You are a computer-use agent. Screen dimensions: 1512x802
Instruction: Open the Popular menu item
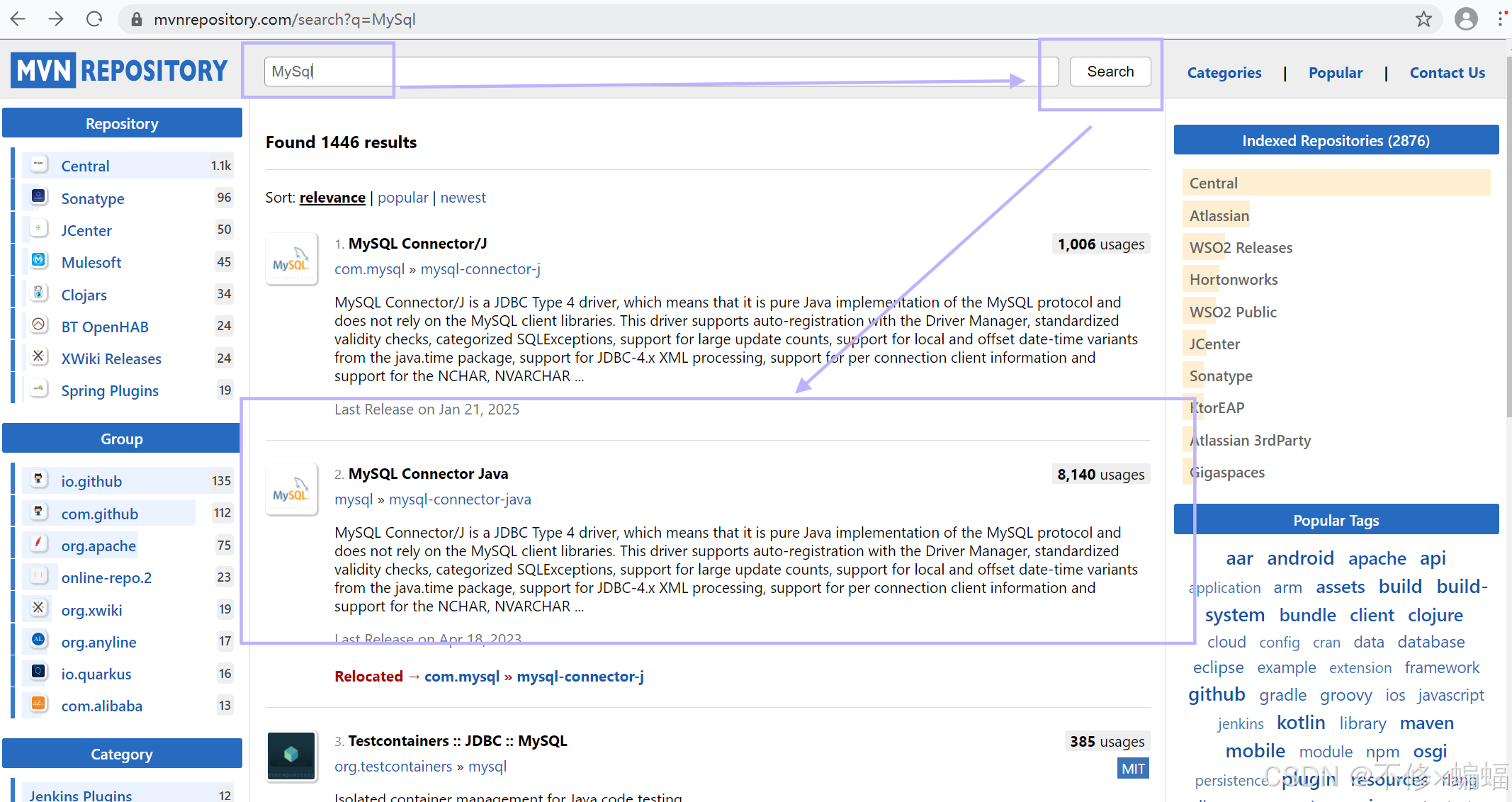coord(1335,73)
